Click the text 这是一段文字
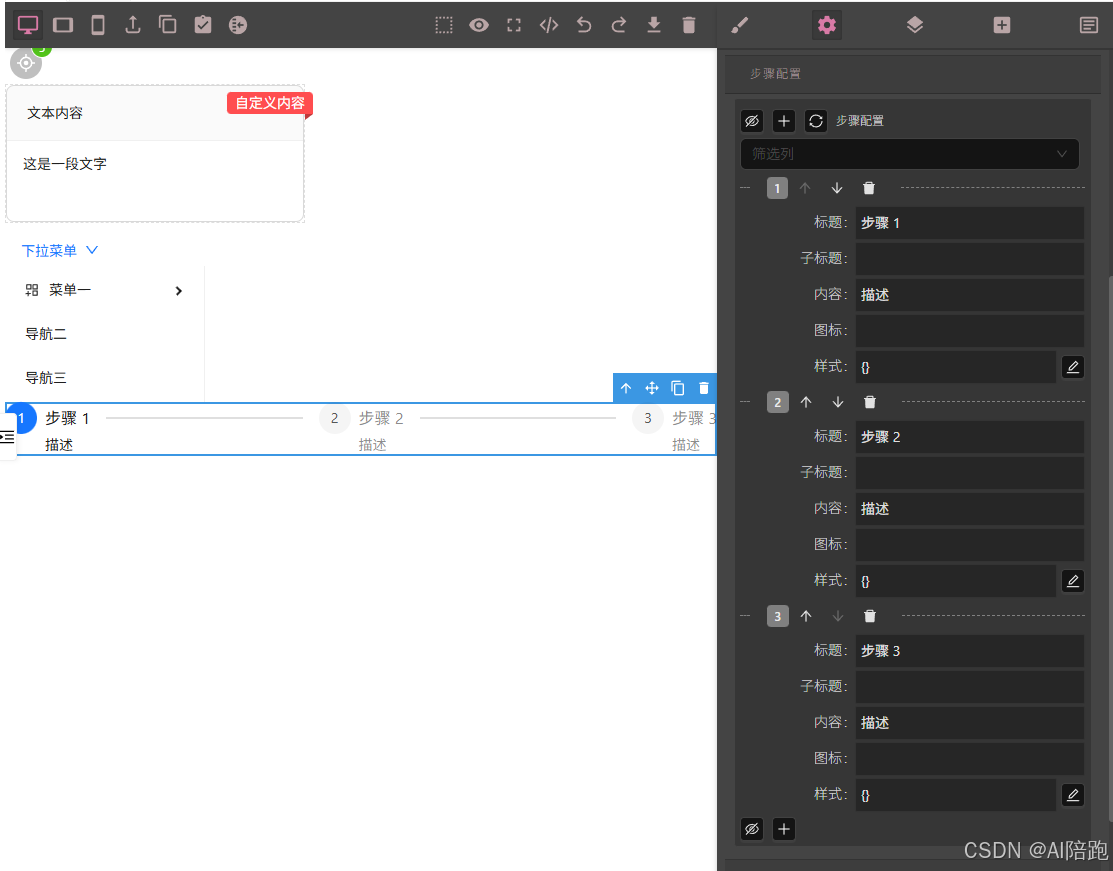The image size is (1113, 871). coord(65,164)
